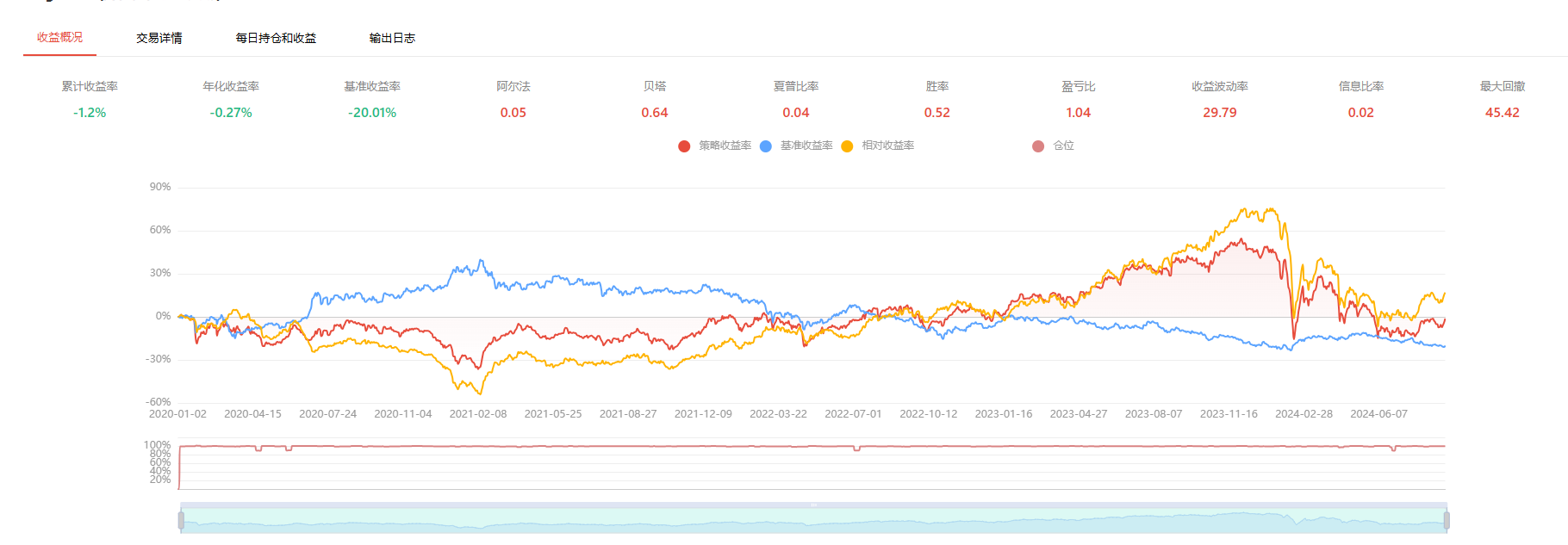Click the -60% label on the y-axis
The image size is (1568, 545).
pyautogui.click(x=159, y=402)
